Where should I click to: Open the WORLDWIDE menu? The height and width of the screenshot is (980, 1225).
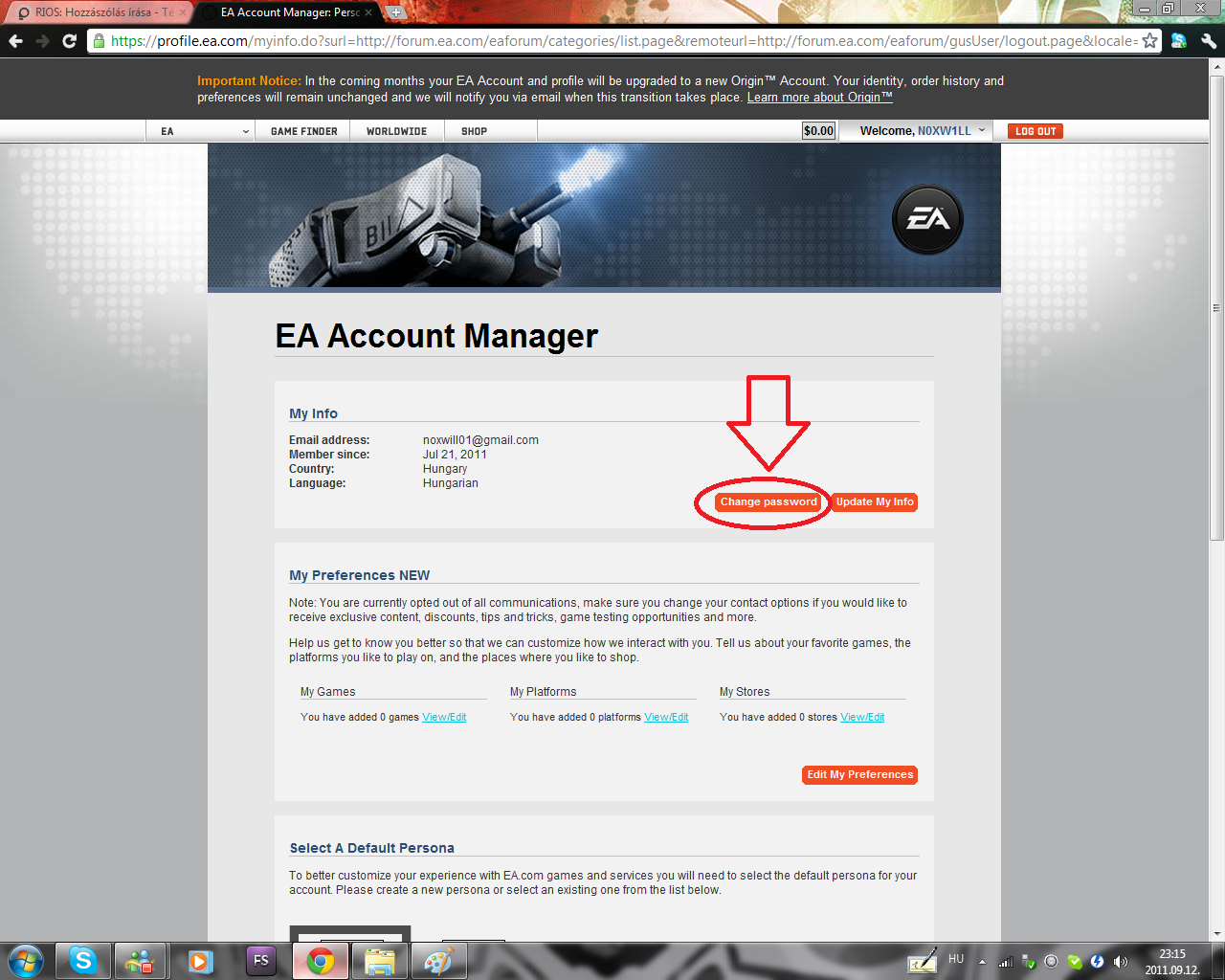coord(397,131)
